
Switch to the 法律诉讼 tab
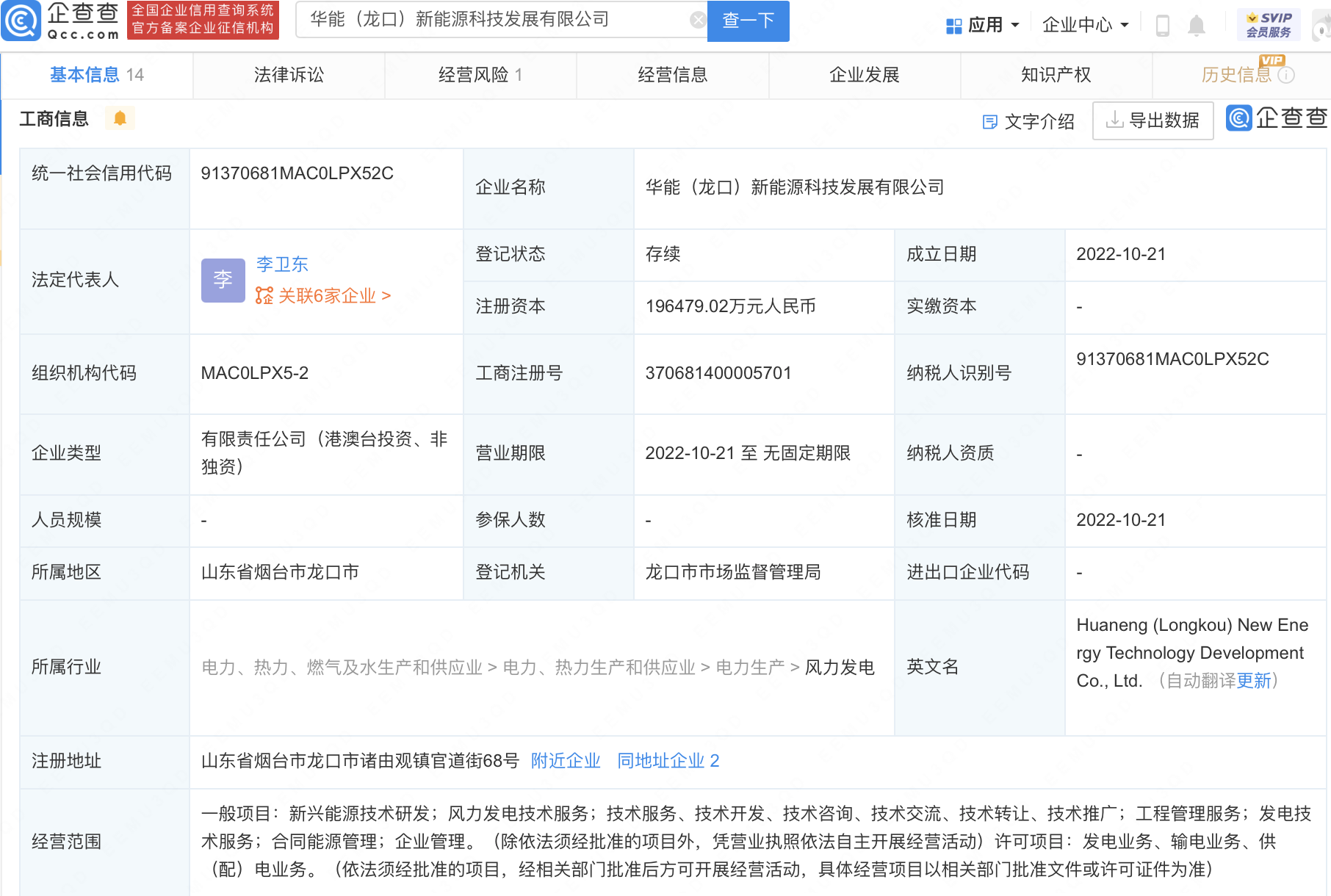point(289,75)
